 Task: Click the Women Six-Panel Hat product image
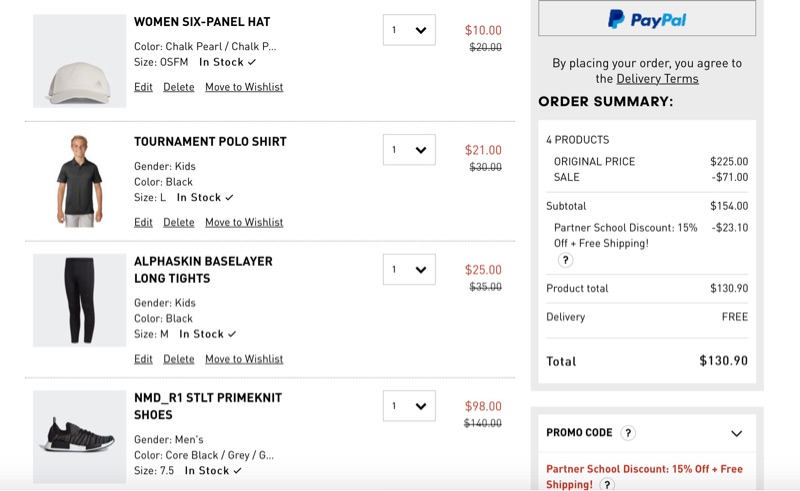coord(80,61)
